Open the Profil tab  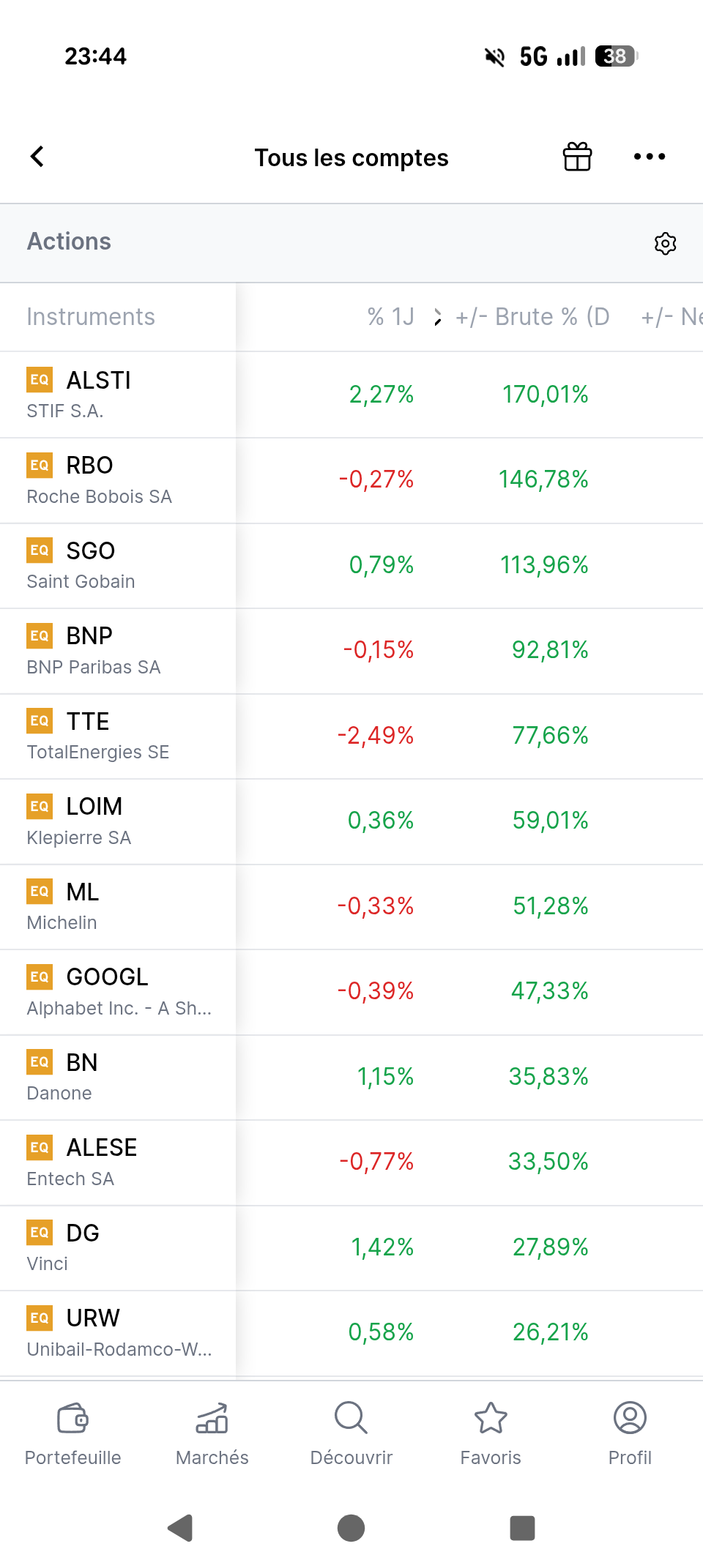coord(630,1433)
